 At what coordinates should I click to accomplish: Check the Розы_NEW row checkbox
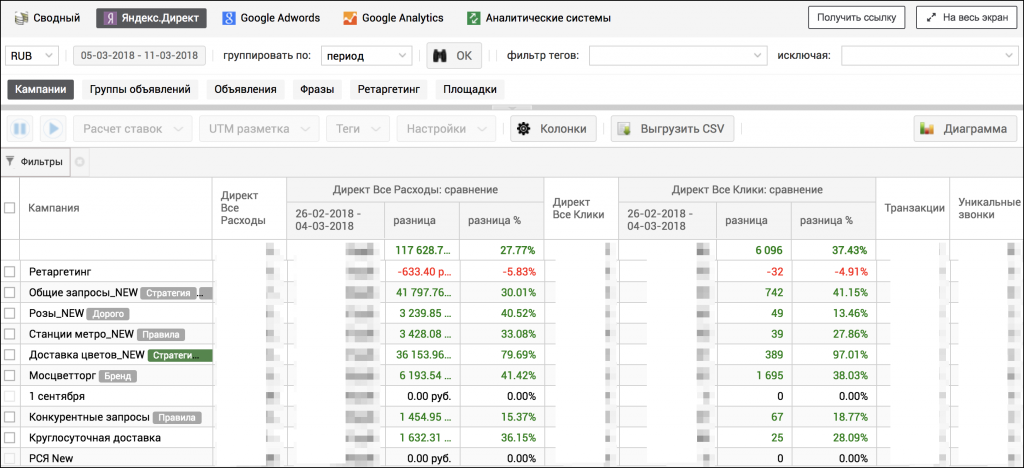coord(10,313)
